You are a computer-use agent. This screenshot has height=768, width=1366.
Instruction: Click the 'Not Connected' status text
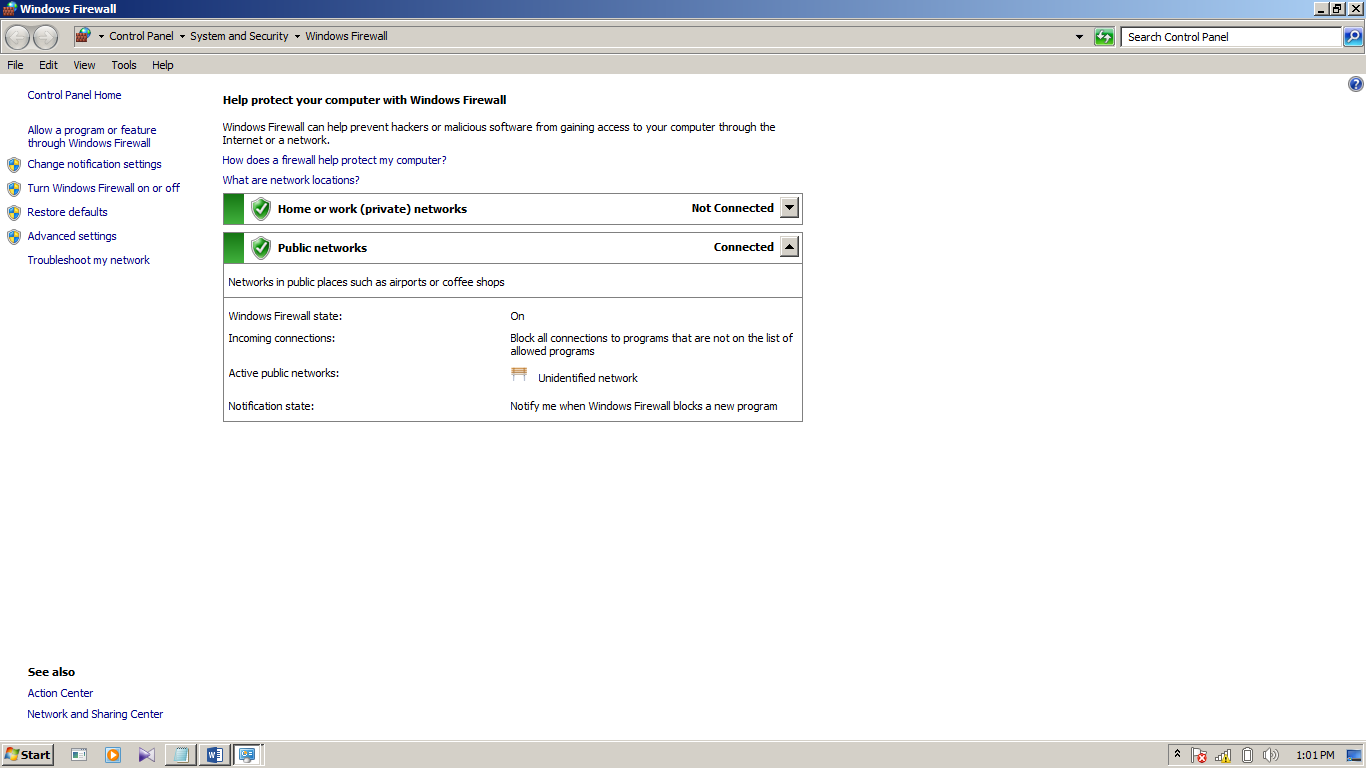pos(733,208)
